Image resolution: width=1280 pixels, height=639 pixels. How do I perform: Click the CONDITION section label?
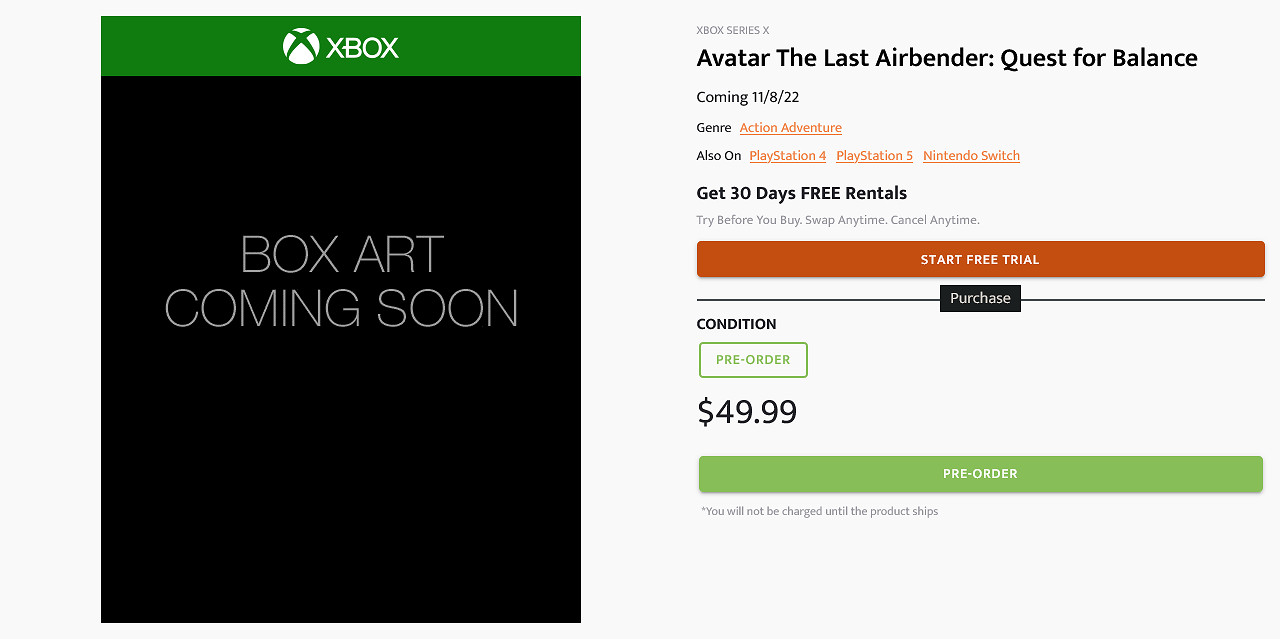[736, 324]
